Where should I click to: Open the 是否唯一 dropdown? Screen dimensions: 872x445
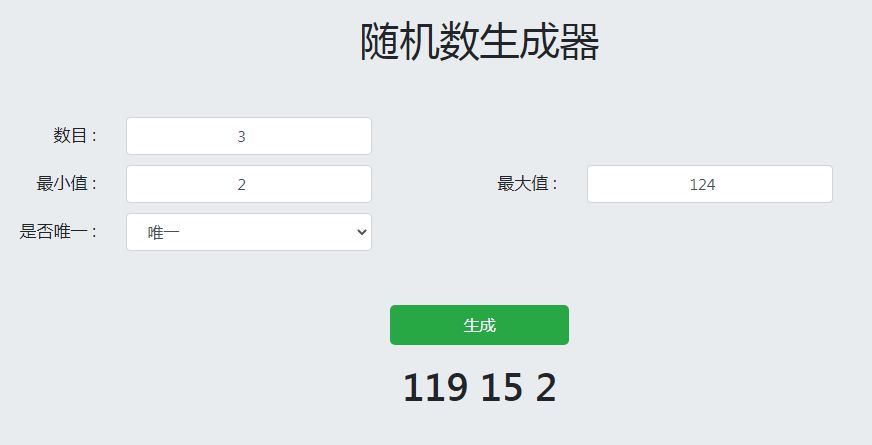pyautogui.click(x=248, y=232)
